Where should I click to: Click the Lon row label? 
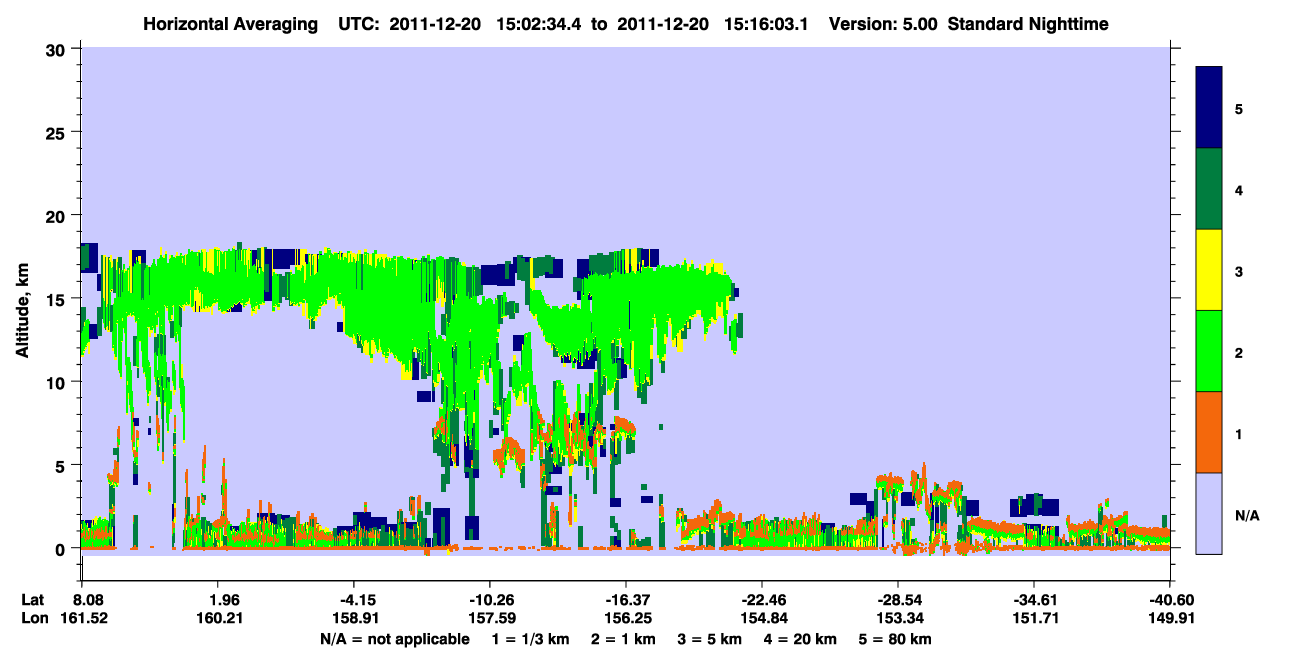(x=33, y=618)
